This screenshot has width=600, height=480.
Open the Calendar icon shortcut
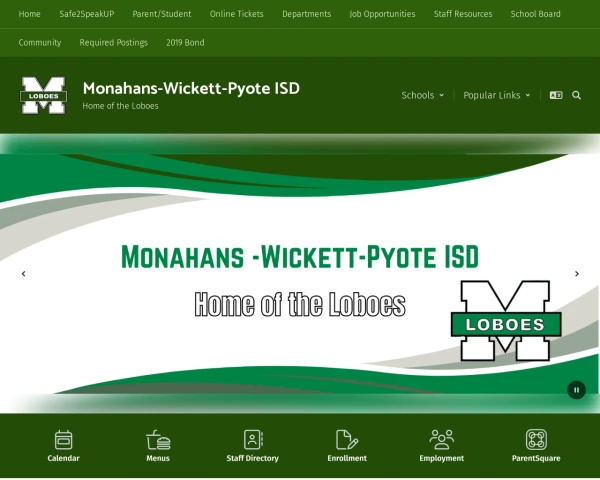[63, 440]
